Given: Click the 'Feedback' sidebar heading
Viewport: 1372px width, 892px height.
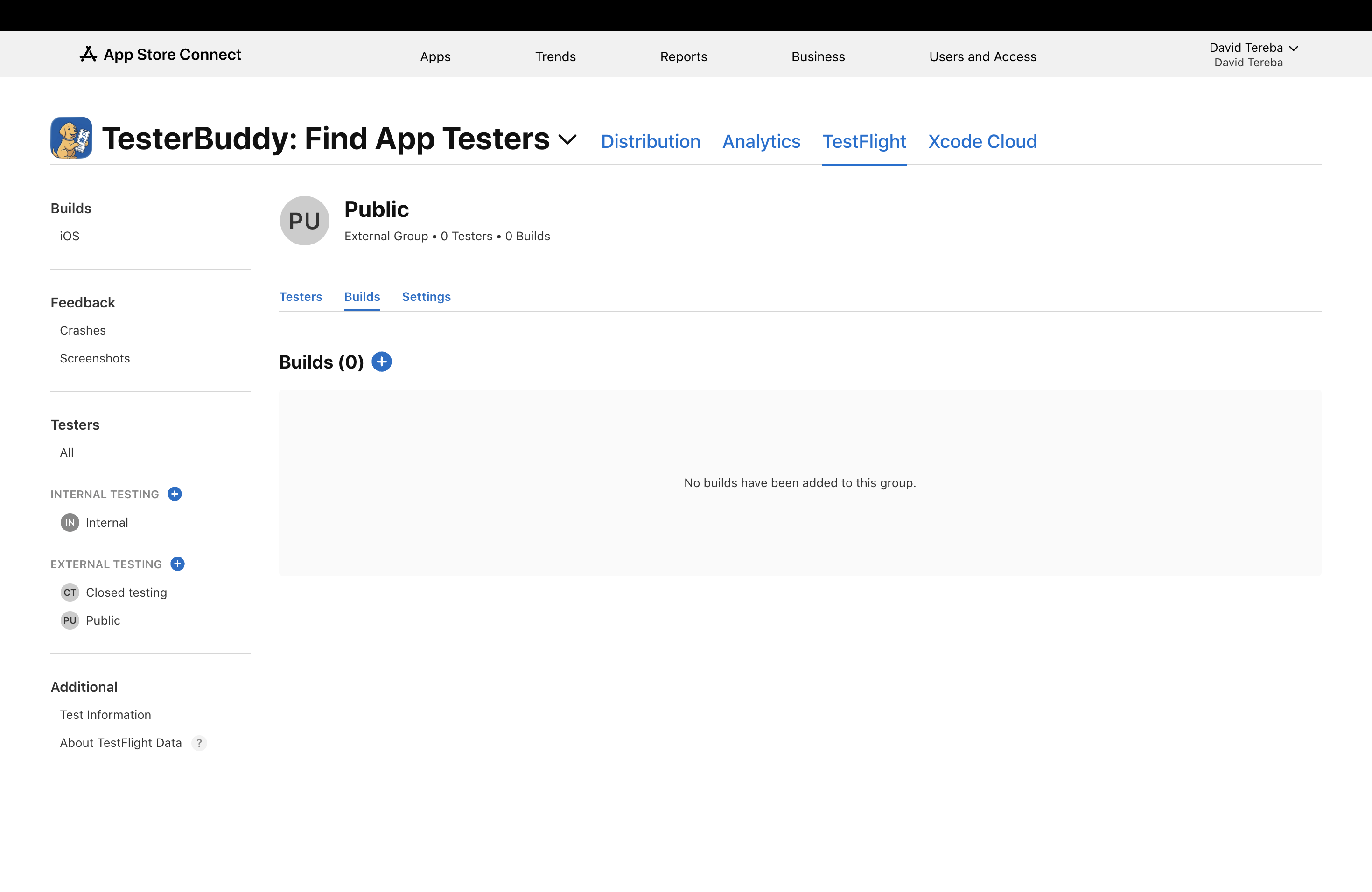Looking at the screenshot, I should point(83,302).
